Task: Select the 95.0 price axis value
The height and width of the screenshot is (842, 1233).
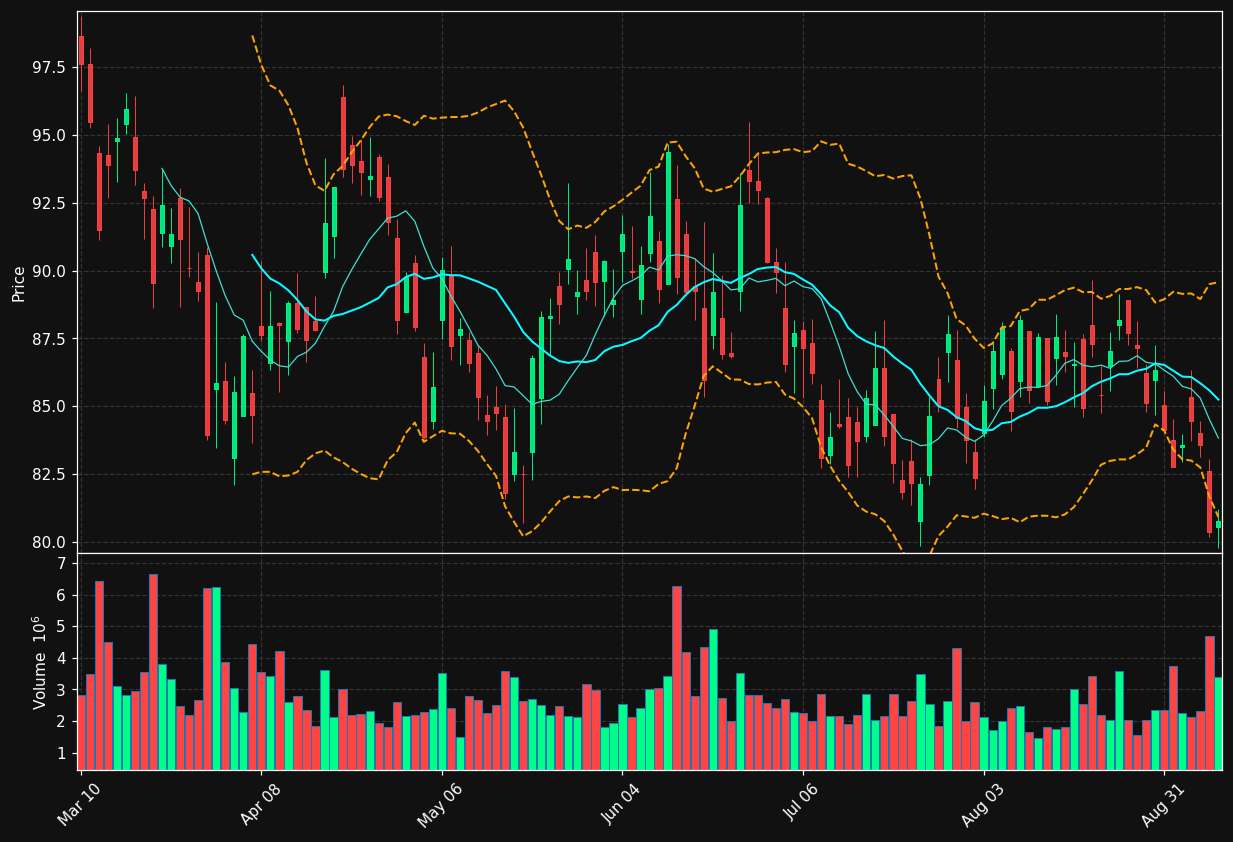Action: 48,136
